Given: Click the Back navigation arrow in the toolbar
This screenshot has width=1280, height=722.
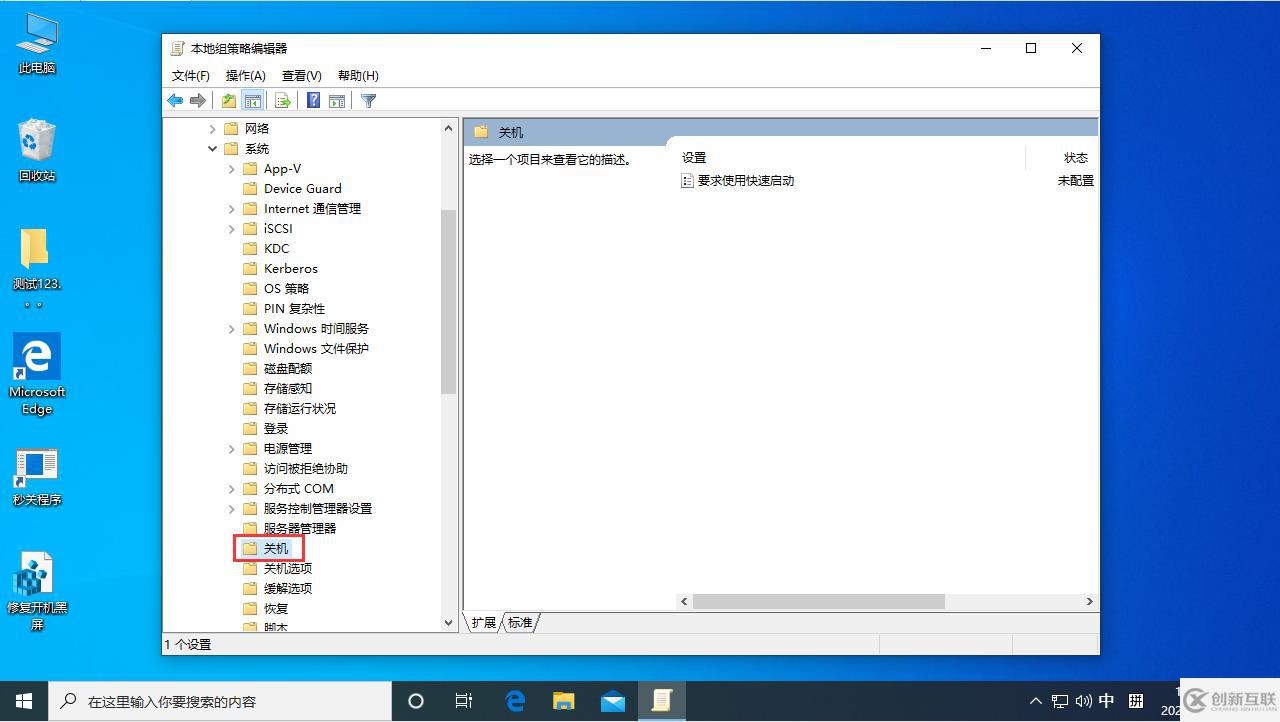Looking at the screenshot, I should coord(174,100).
